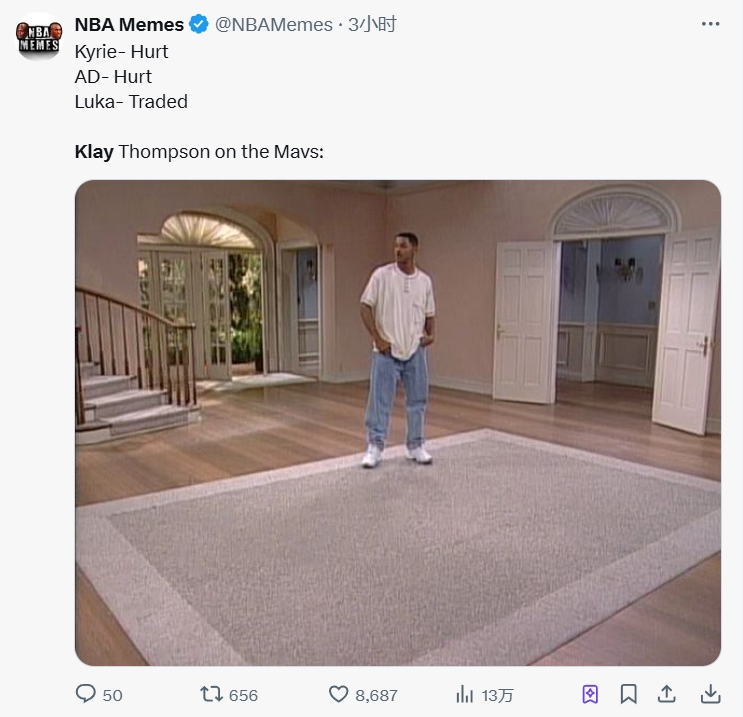Like the tweet with the heart icon
This screenshot has height=717, width=743.
pos(339,694)
